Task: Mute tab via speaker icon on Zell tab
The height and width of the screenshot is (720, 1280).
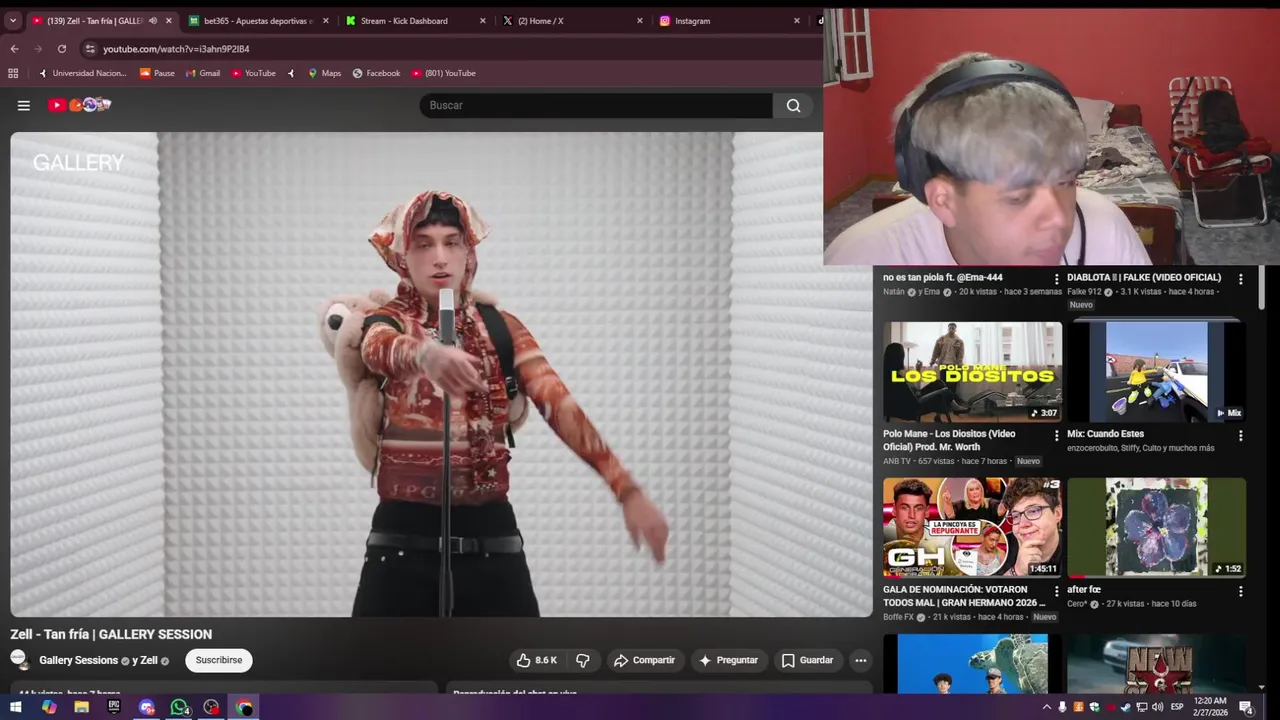Action: point(153,20)
